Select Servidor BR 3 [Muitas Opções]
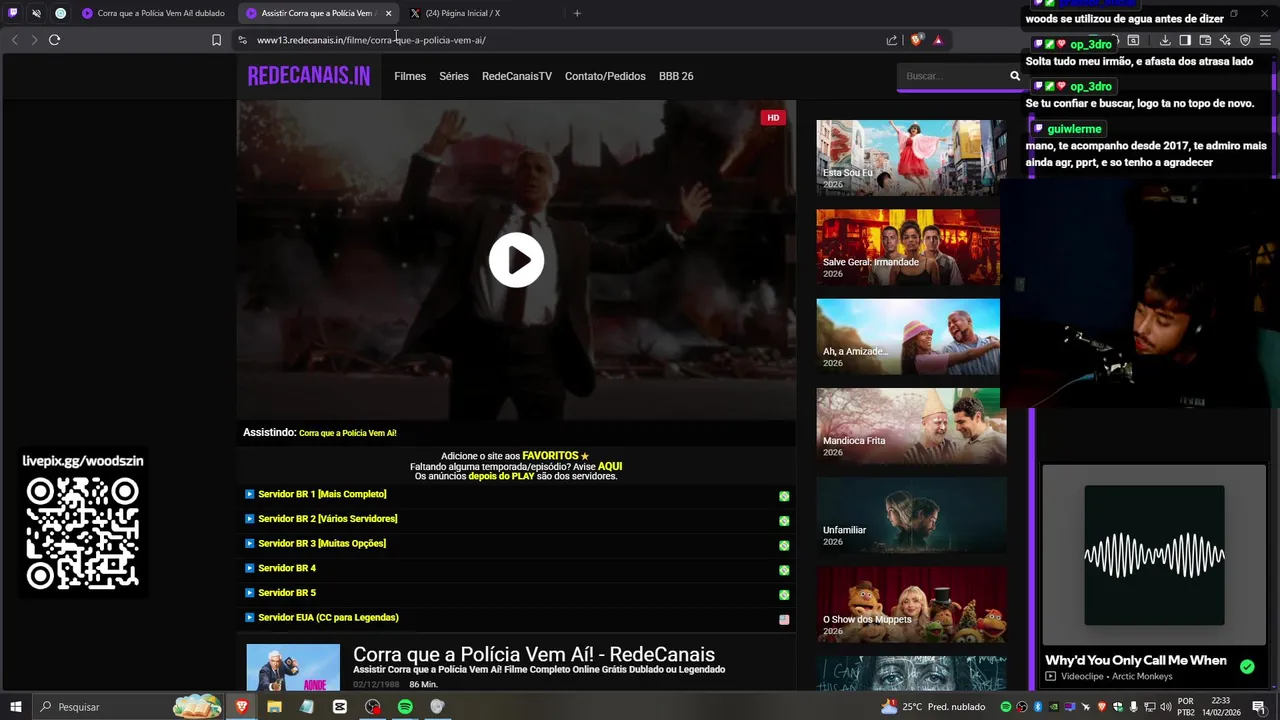This screenshot has height=720, width=1280. pyautogui.click(x=322, y=544)
